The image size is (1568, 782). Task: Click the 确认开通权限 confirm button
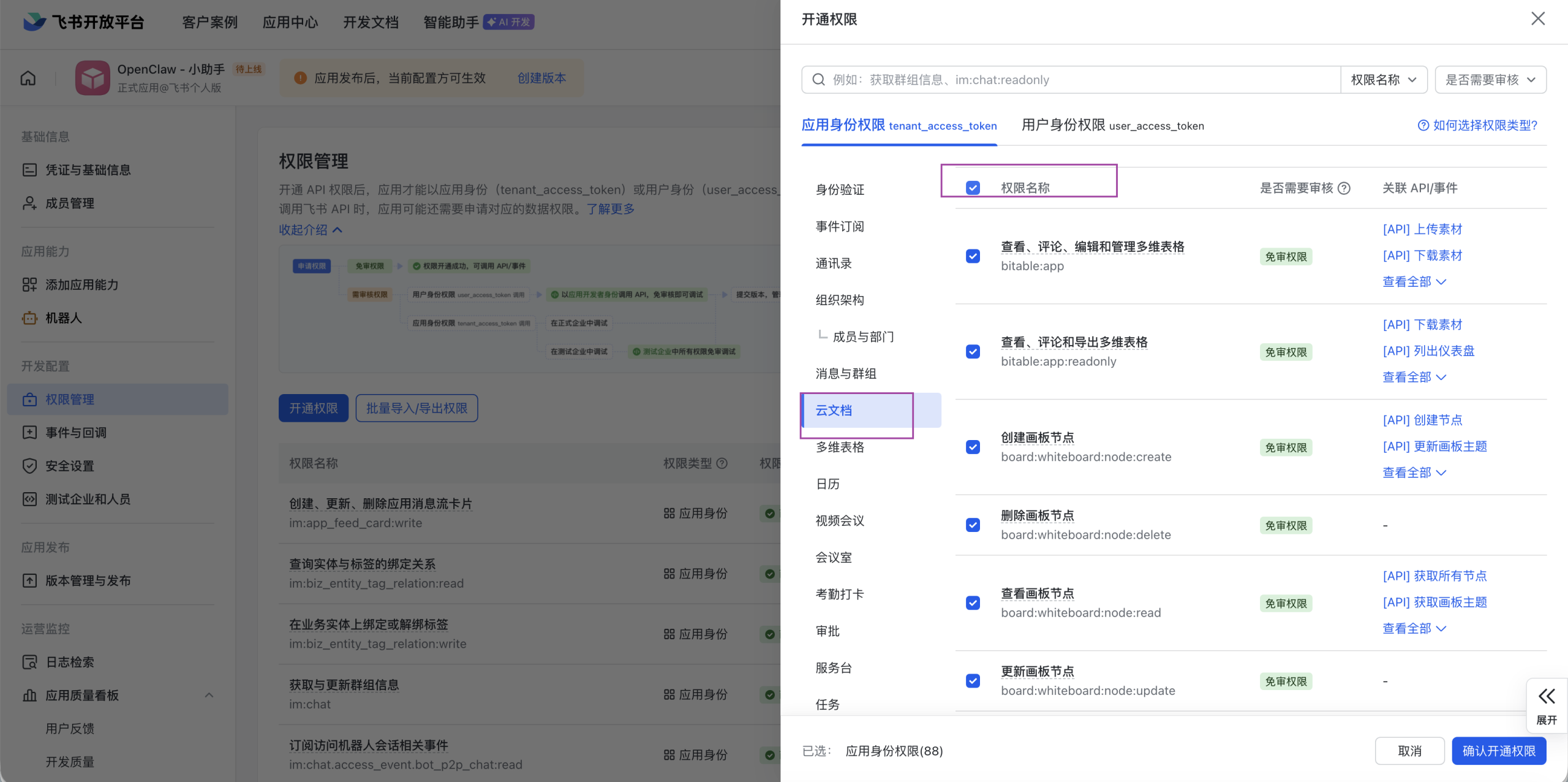[x=1498, y=750]
